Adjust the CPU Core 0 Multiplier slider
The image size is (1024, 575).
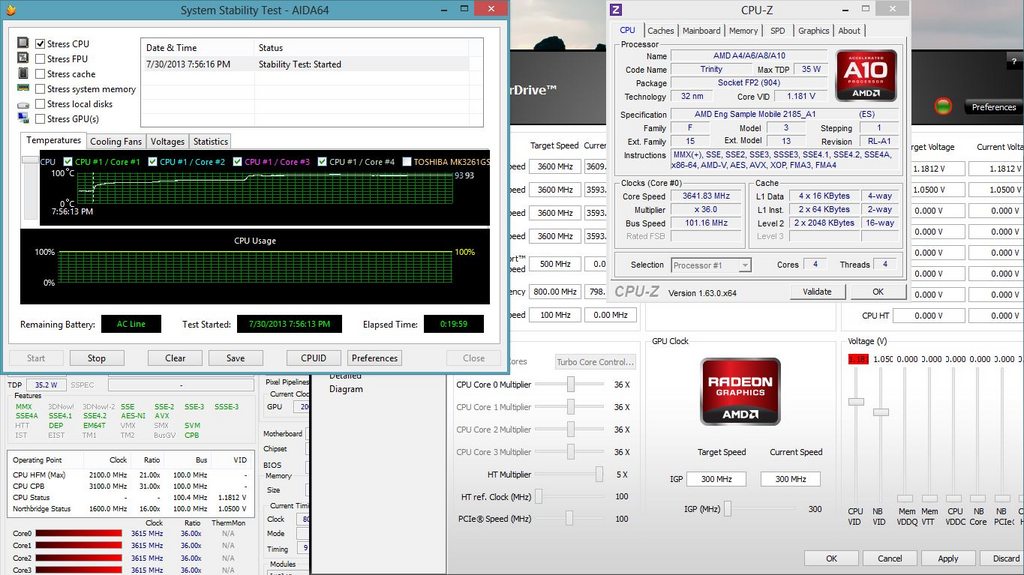571,385
